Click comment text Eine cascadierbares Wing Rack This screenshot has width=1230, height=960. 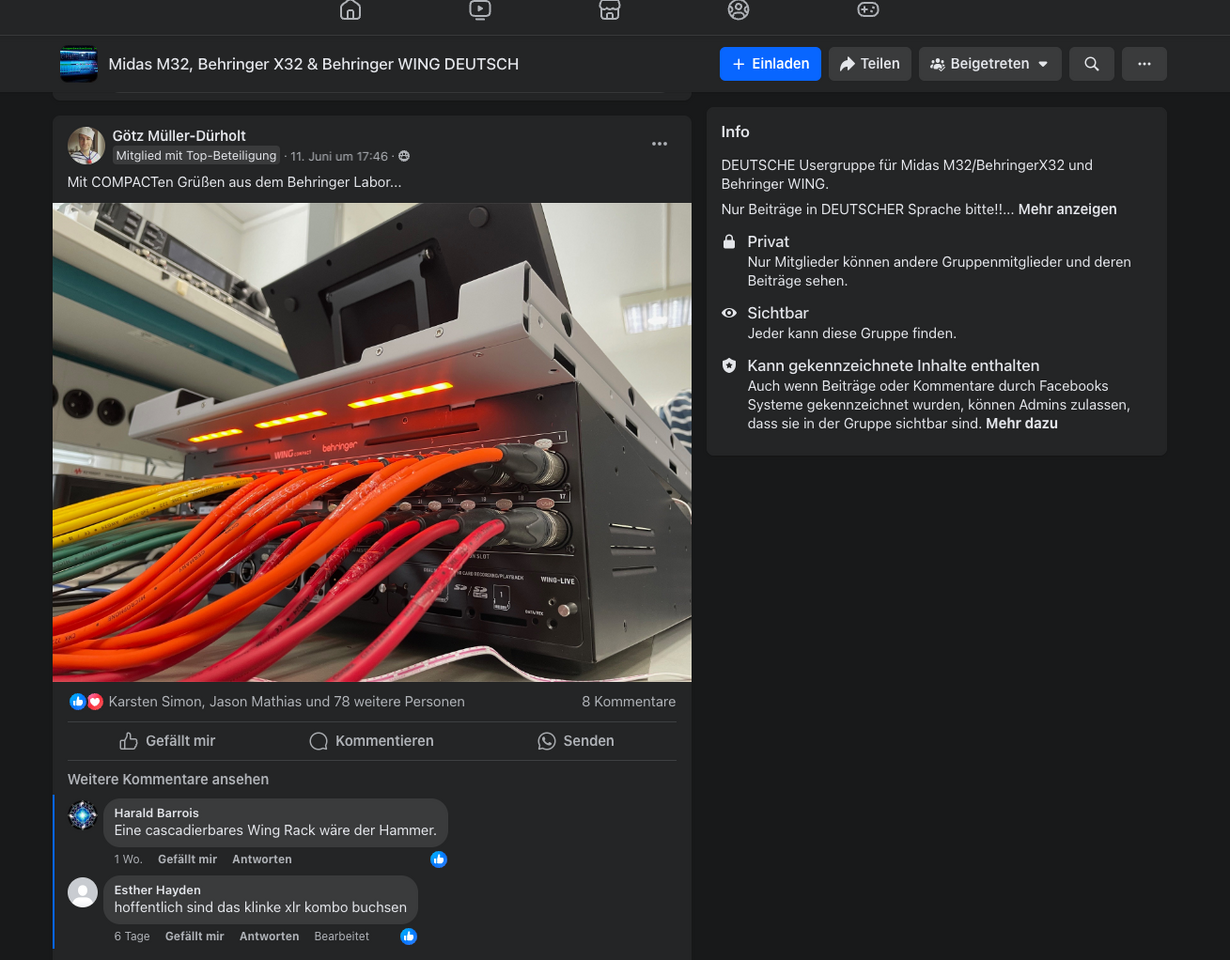click(x=275, y=830)
